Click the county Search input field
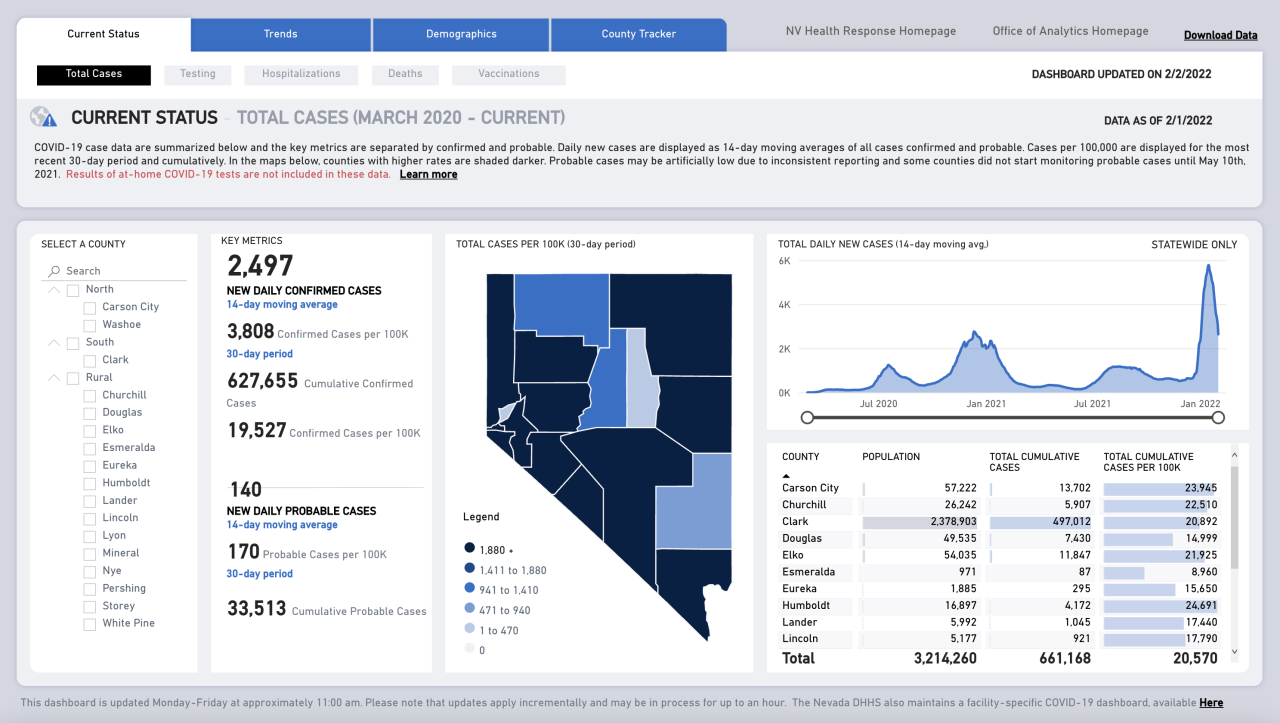This screenshot has height=723, width=1280. [120, 271]
